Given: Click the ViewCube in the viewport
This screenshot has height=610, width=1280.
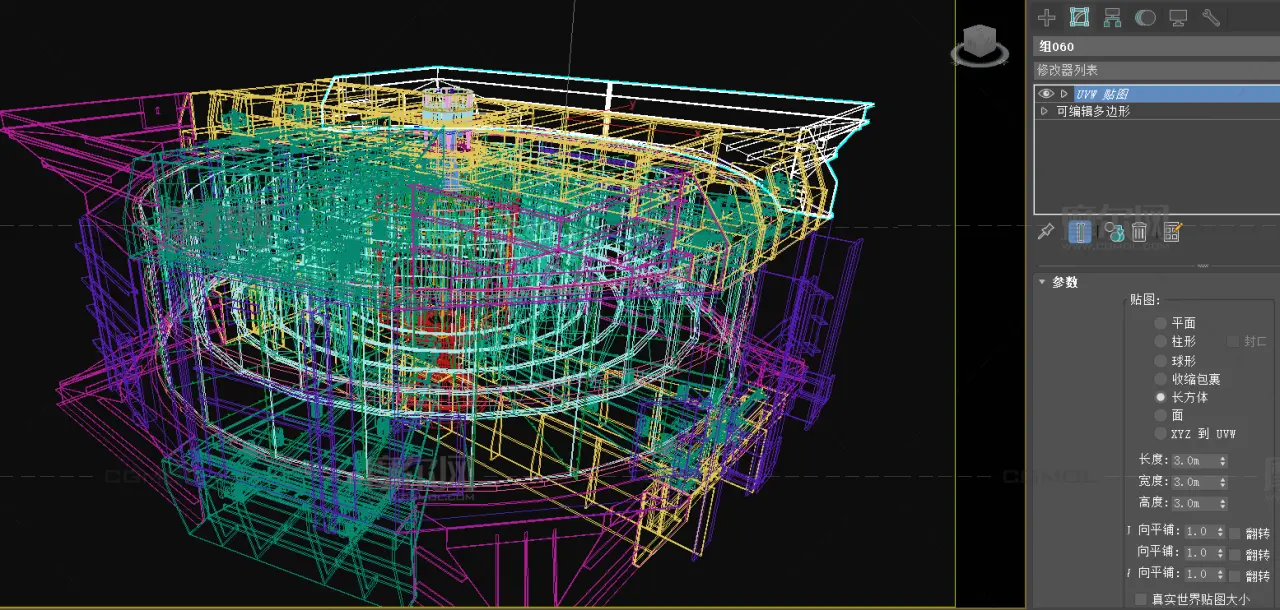Looking at the screenshot, I should tap(979, 45).
